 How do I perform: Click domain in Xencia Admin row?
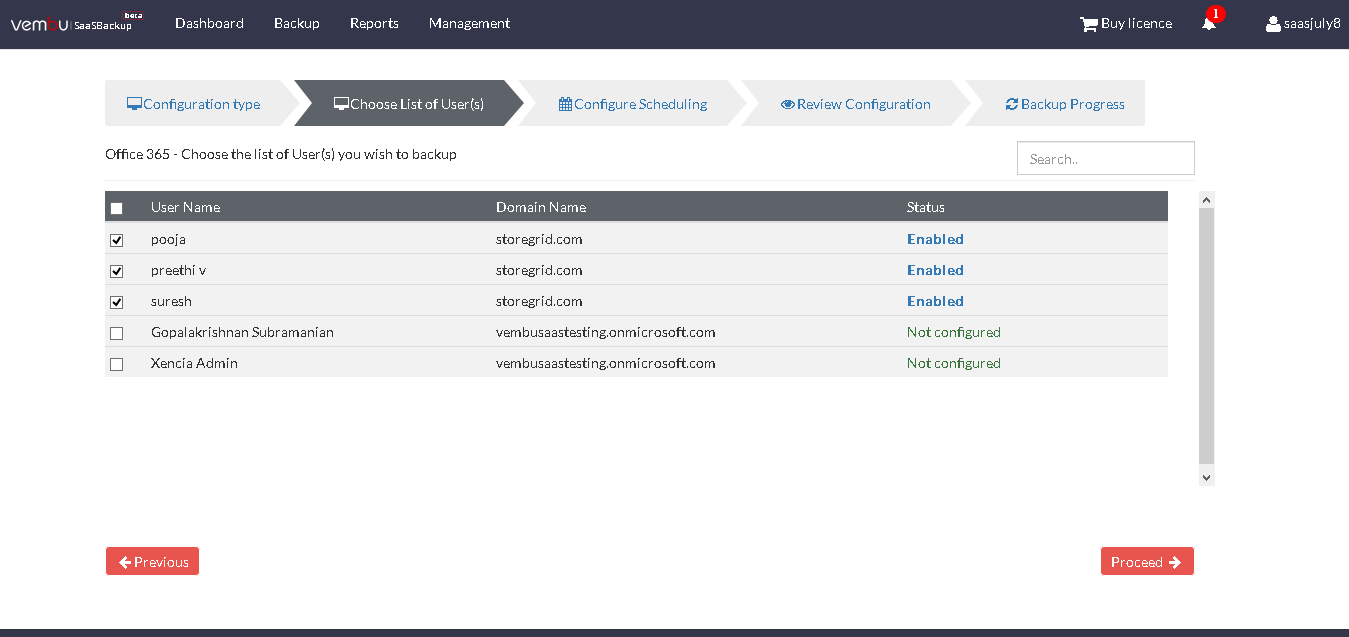606,363
